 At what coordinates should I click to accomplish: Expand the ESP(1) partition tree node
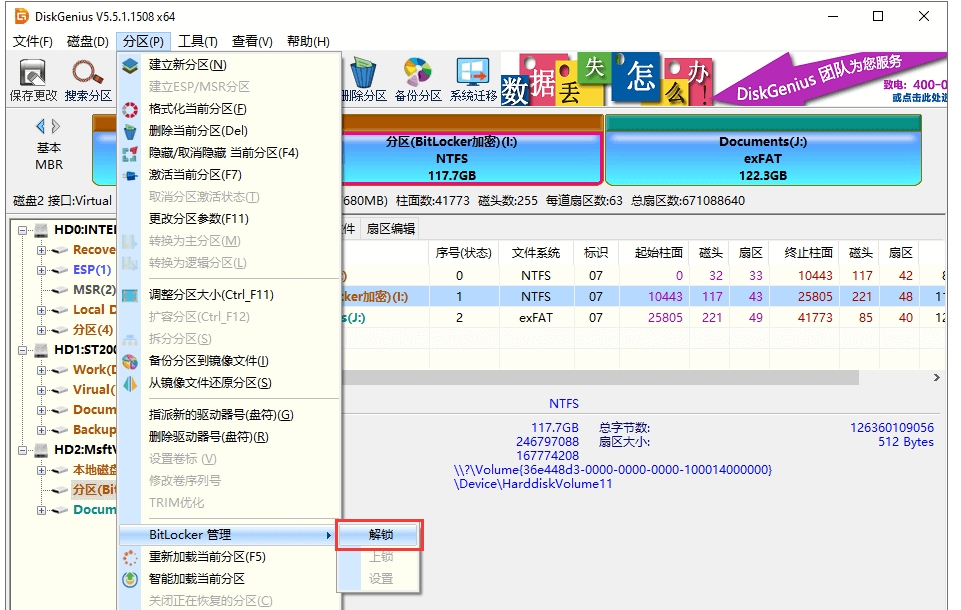(x=42, y=270)
